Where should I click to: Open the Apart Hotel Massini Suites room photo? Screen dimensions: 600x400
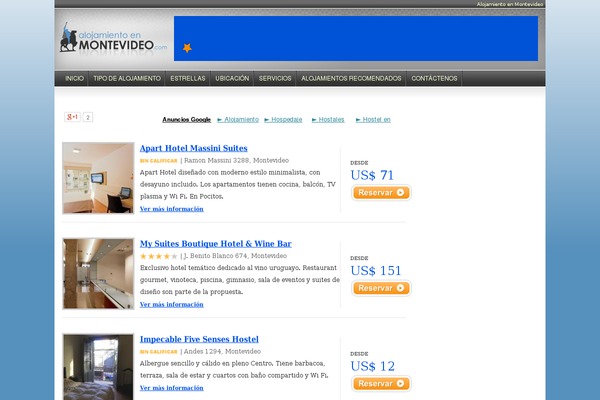tap(98, 178)
